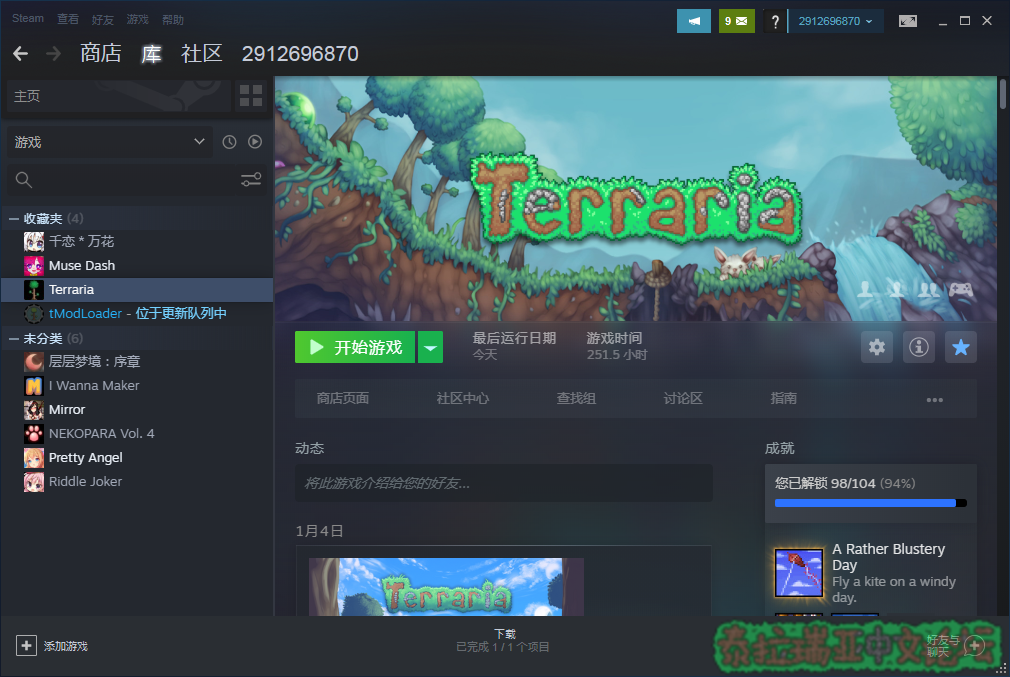
Task: Click Mirror game icon
Action: click(33, 410)
